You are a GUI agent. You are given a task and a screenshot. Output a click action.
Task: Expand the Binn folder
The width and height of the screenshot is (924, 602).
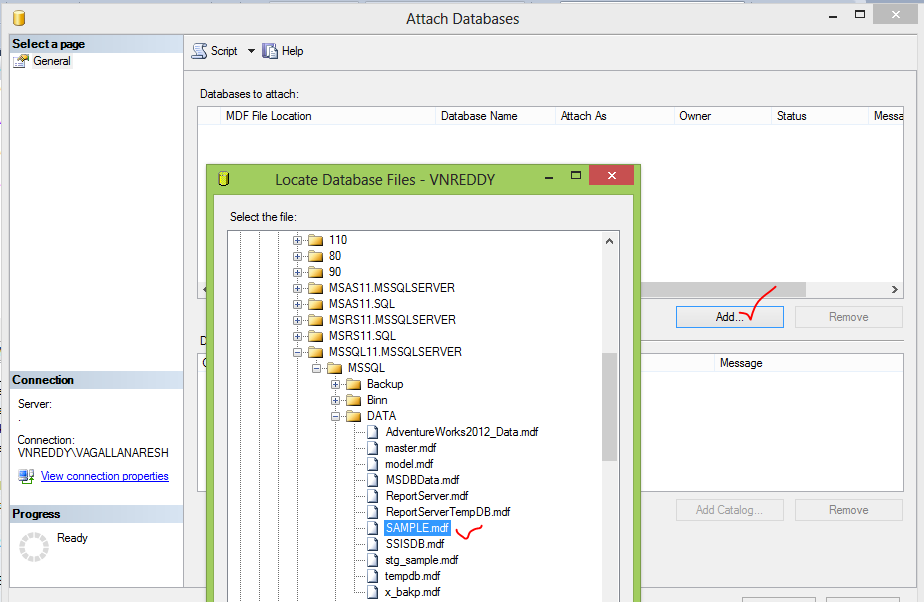(335, 401)
